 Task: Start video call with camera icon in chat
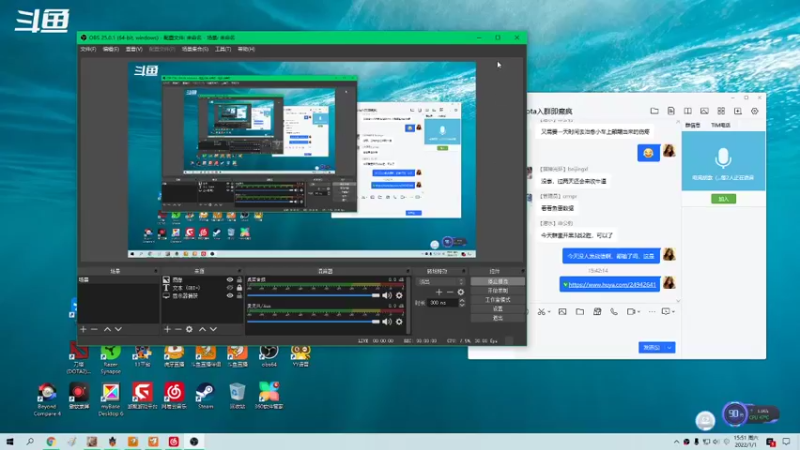coord(631,312)
